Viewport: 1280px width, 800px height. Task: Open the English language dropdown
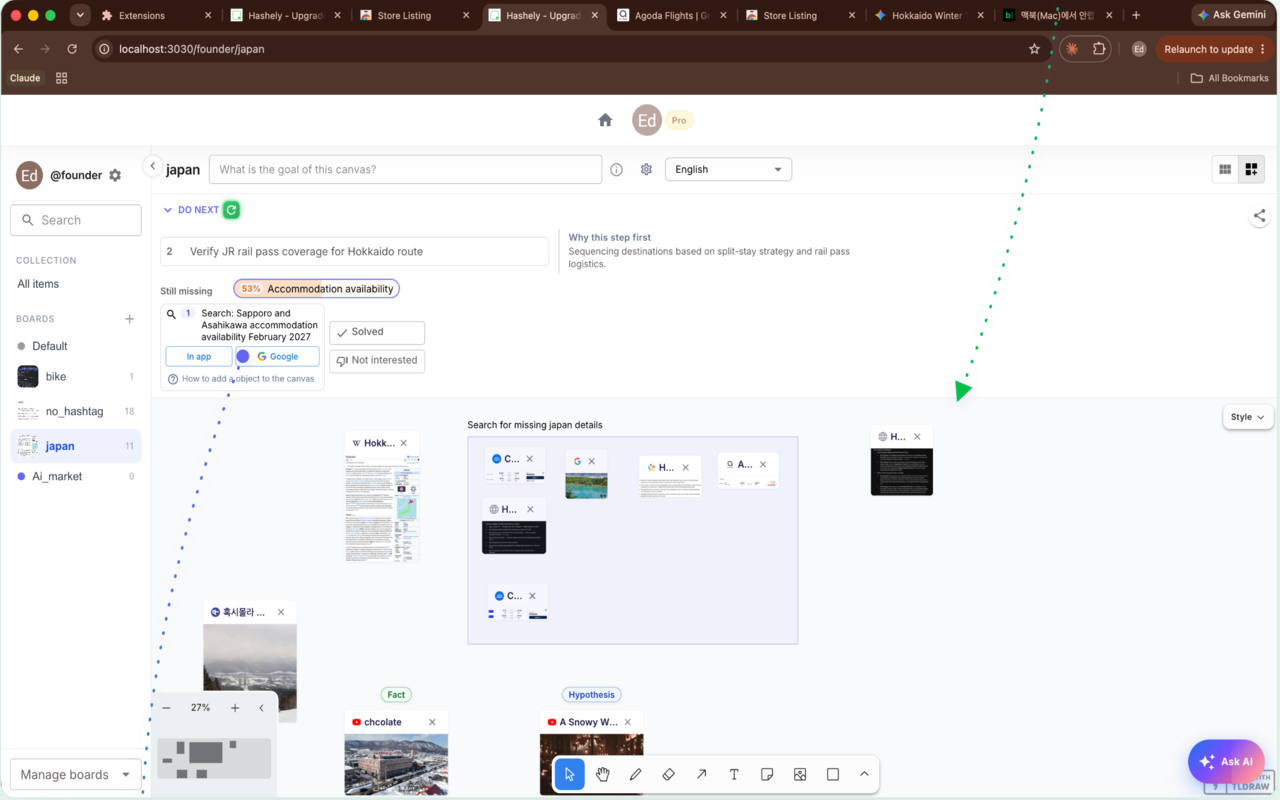(x=728, y=169)
